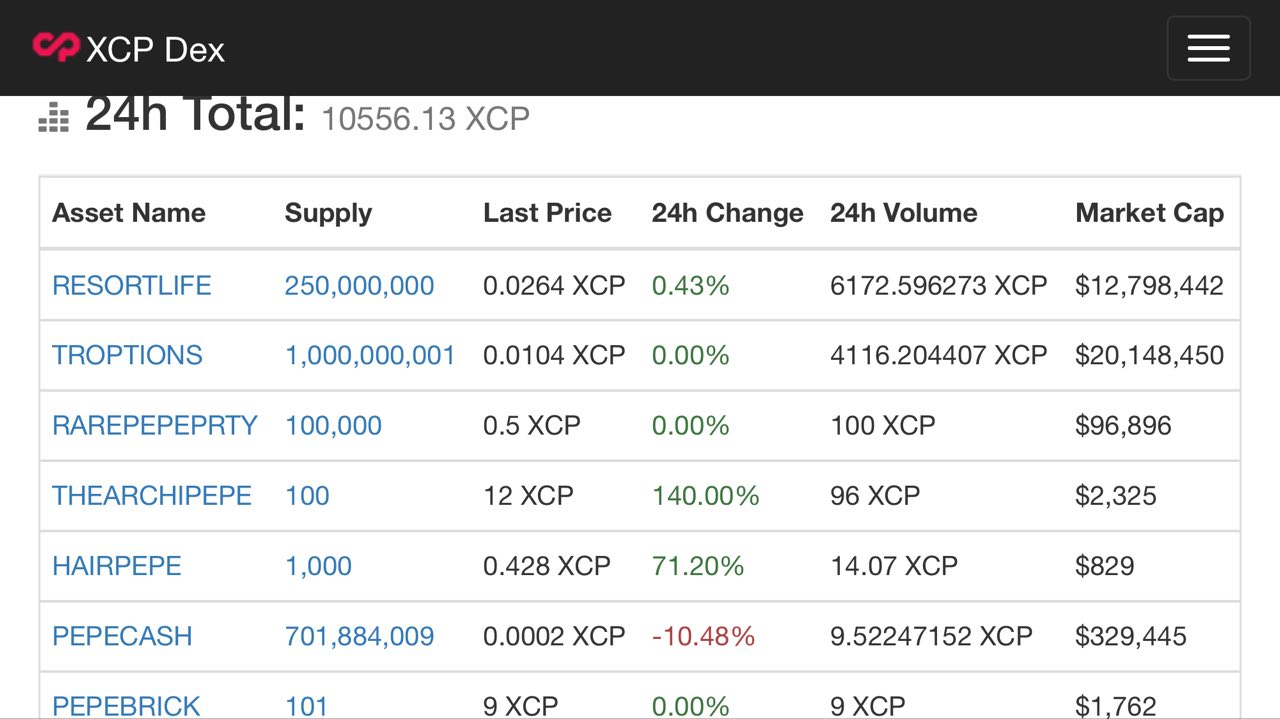
Task: Select the RAREPEPEPRTY asset
Action: 155,425
